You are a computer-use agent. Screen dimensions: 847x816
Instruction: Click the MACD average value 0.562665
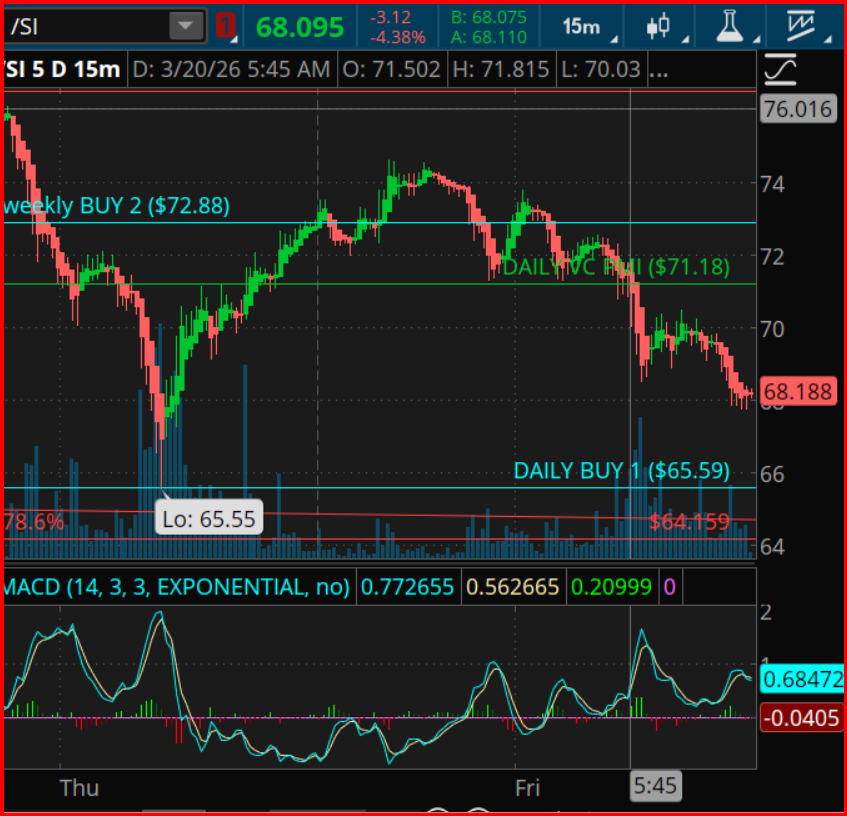tap(512, 587)
